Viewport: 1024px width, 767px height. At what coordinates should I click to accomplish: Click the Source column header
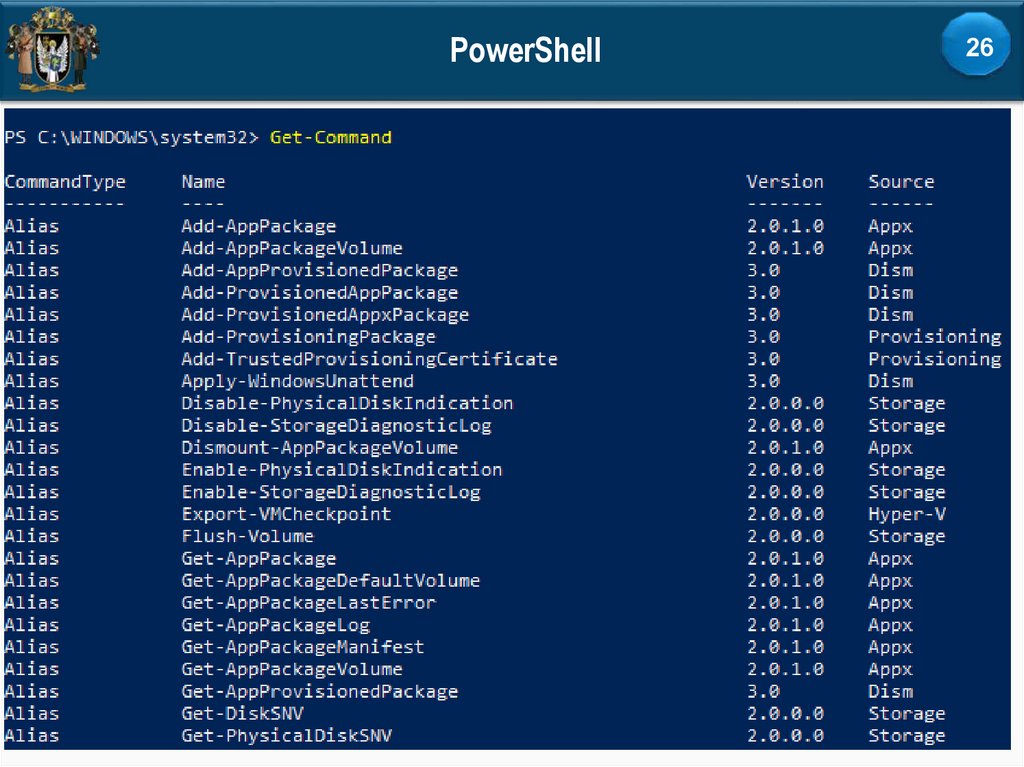901,182
